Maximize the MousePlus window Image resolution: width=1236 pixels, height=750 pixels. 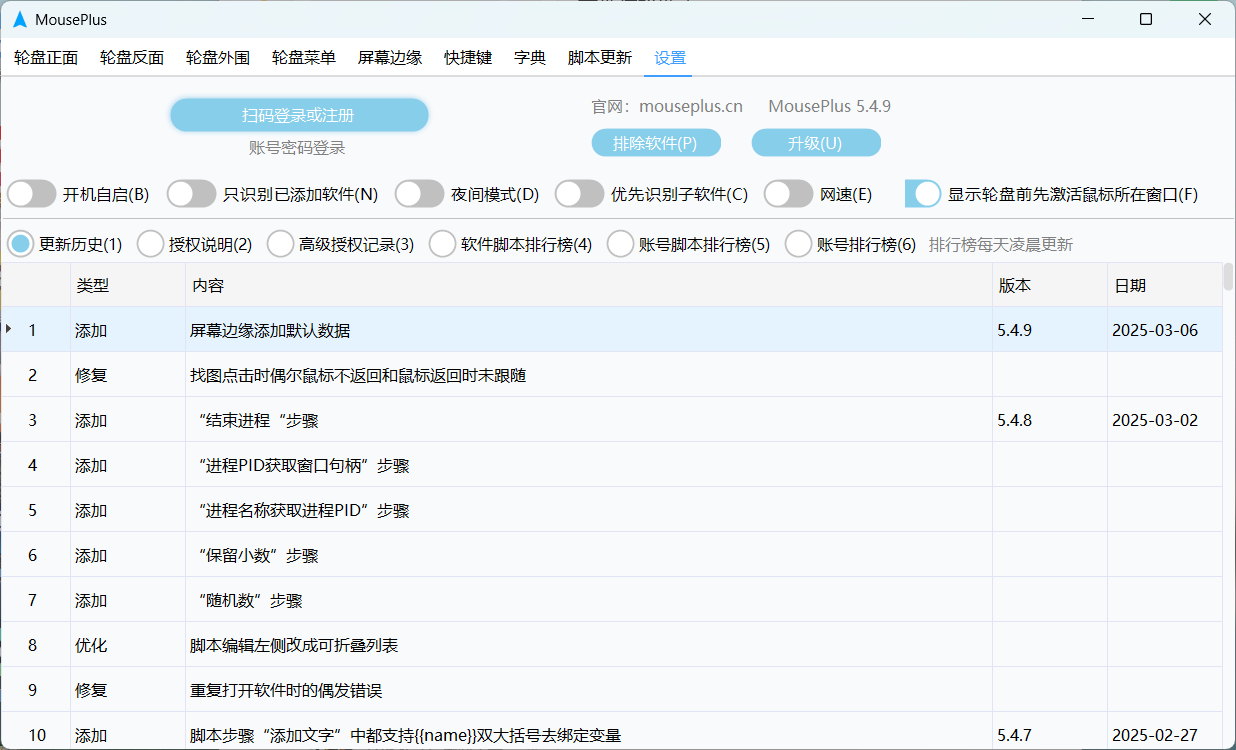pos(1146,19)
